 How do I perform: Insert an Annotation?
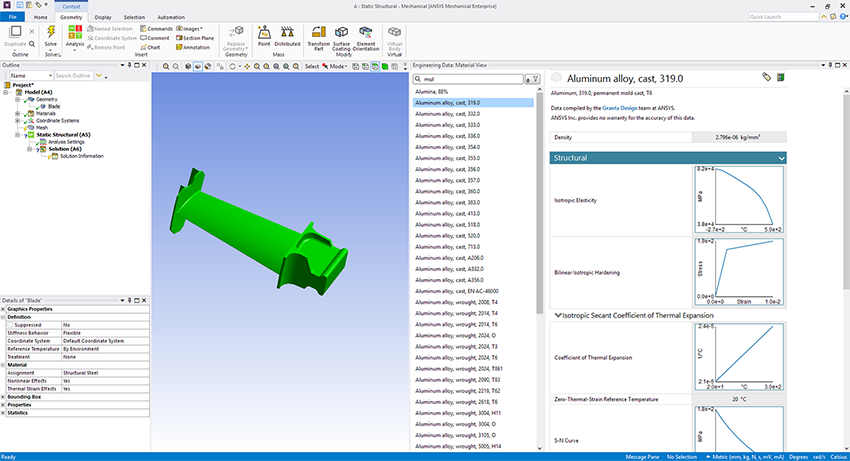pyautogui.click(x=192, y=47)
